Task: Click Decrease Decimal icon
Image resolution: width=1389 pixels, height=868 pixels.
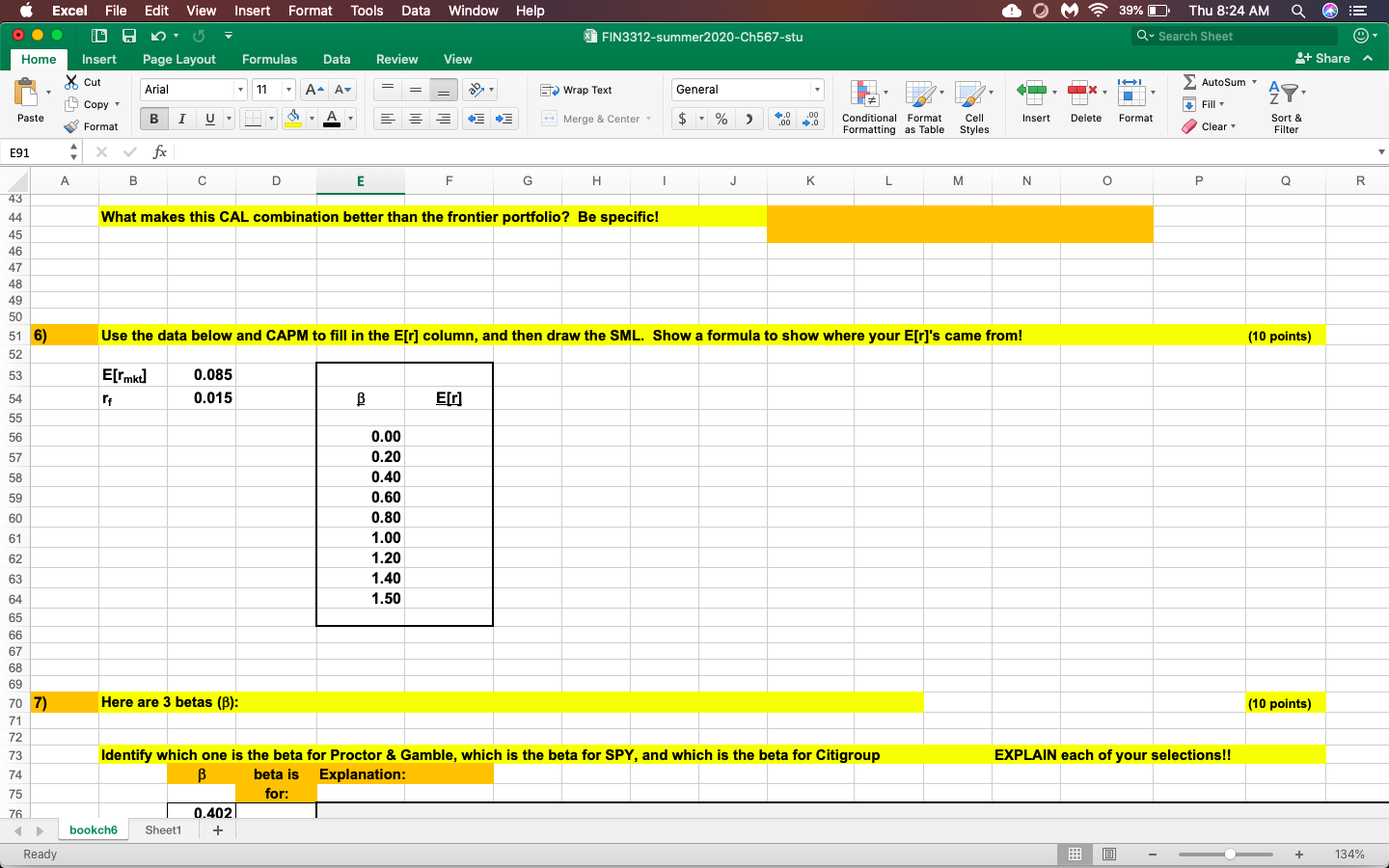Action: [x=811, y=119]
